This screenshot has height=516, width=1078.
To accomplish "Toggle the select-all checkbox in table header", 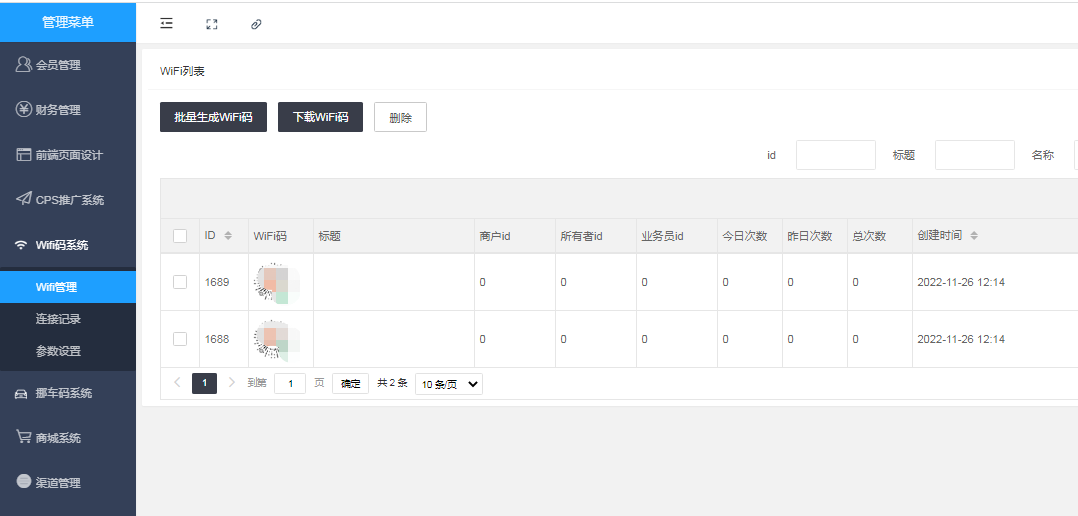I will (x=180, y=236).
